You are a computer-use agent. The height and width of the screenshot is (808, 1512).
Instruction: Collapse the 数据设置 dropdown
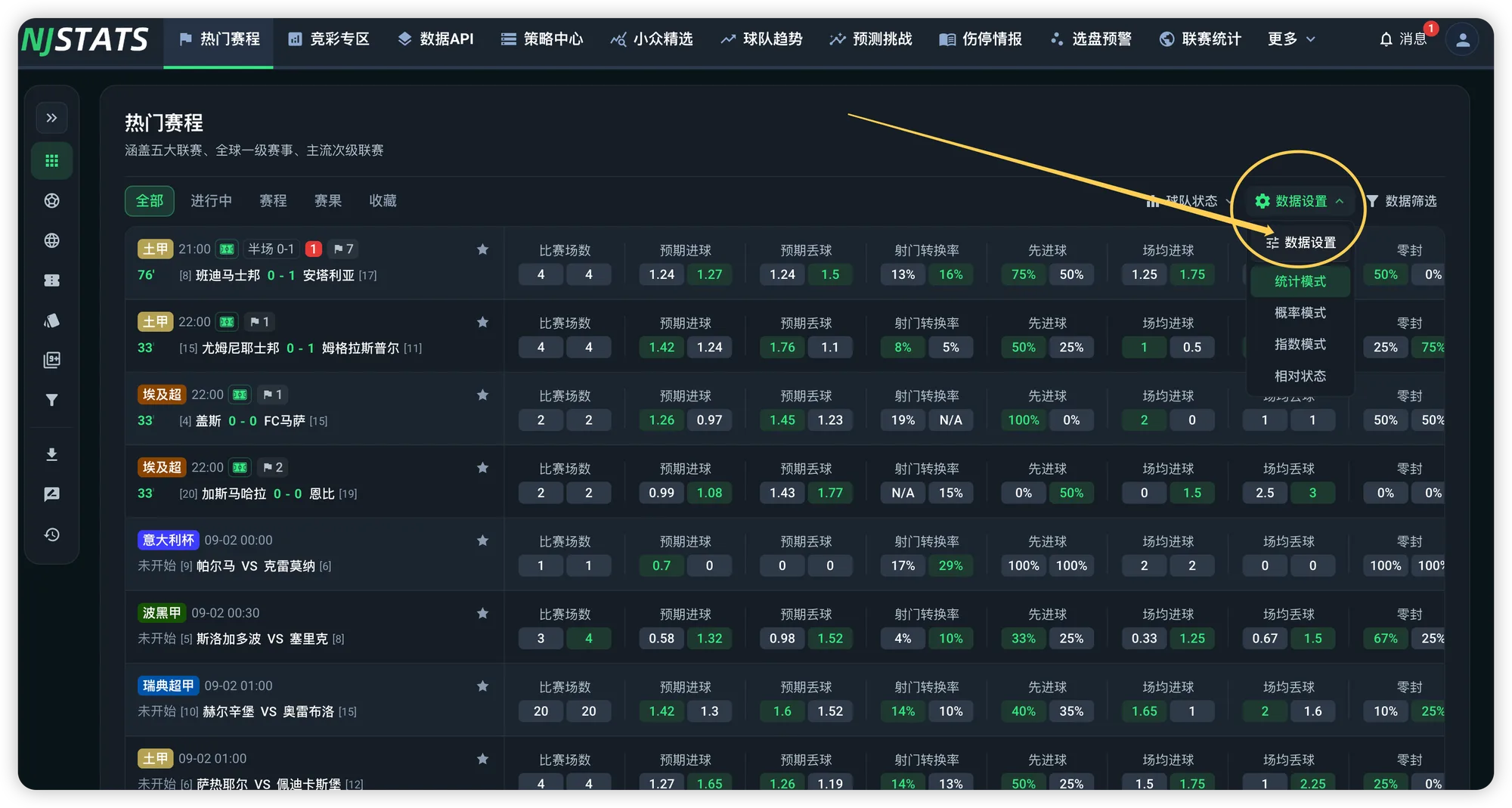pos(1300,201)
